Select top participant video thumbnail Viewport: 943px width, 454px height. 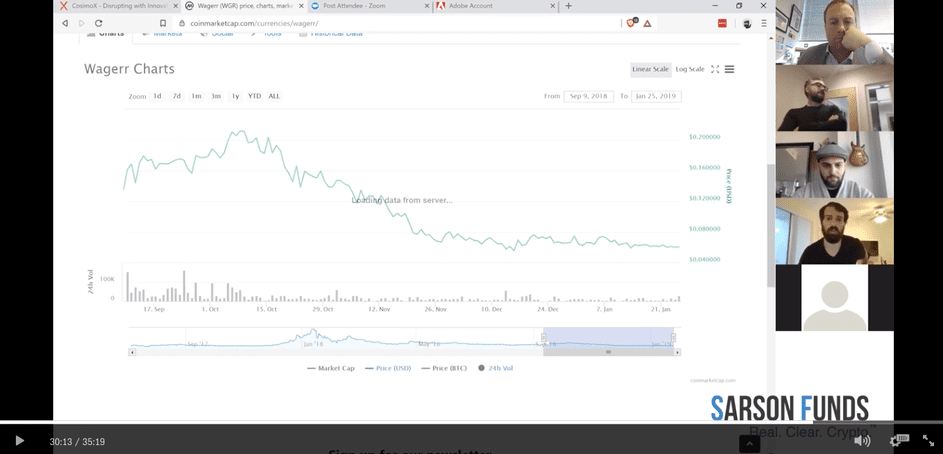click(834, 32)
